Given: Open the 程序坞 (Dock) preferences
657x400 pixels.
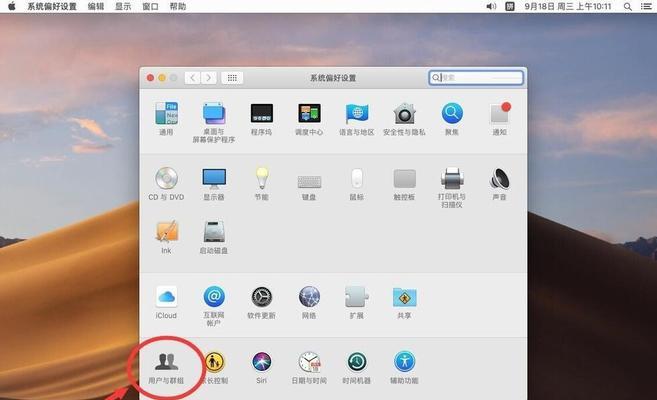Looking at the screenshot, I should click(x=261, y=118).
